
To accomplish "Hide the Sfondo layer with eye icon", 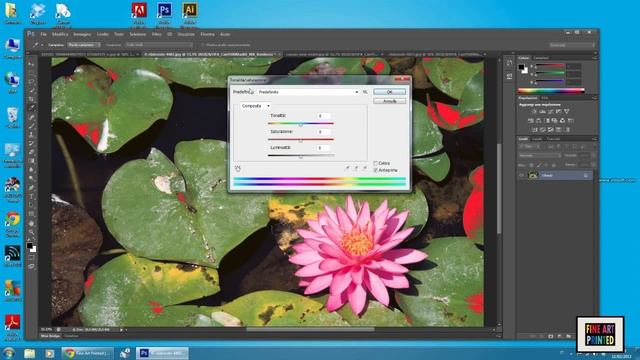I will tap(521, 175).
